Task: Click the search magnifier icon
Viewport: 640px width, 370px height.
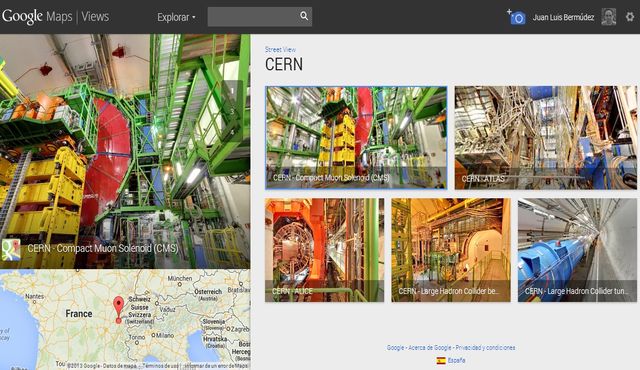Action: (304, 16)
